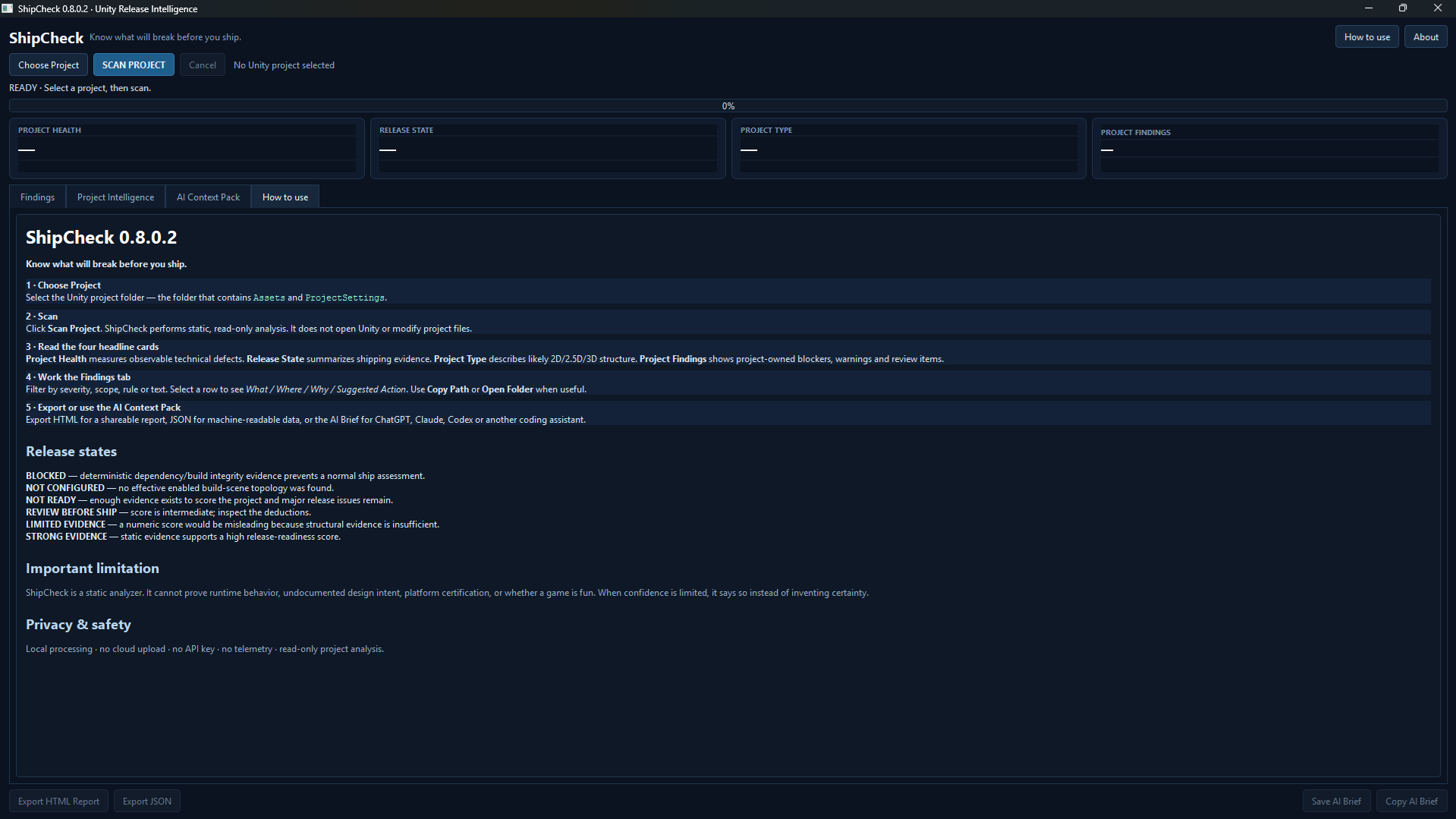1456x819 pixels.
Task: Restore down the ShipCheck window
Action: (x=1403, y=8)
